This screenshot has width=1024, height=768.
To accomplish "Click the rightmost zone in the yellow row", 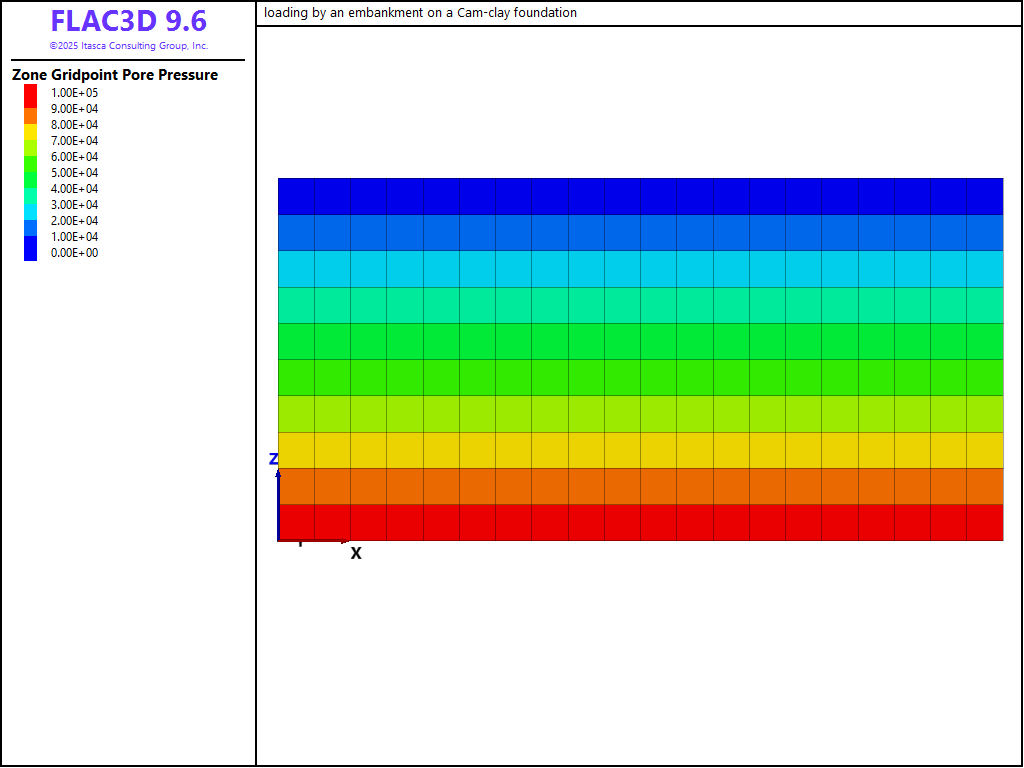I will click(x=984, y=450).
